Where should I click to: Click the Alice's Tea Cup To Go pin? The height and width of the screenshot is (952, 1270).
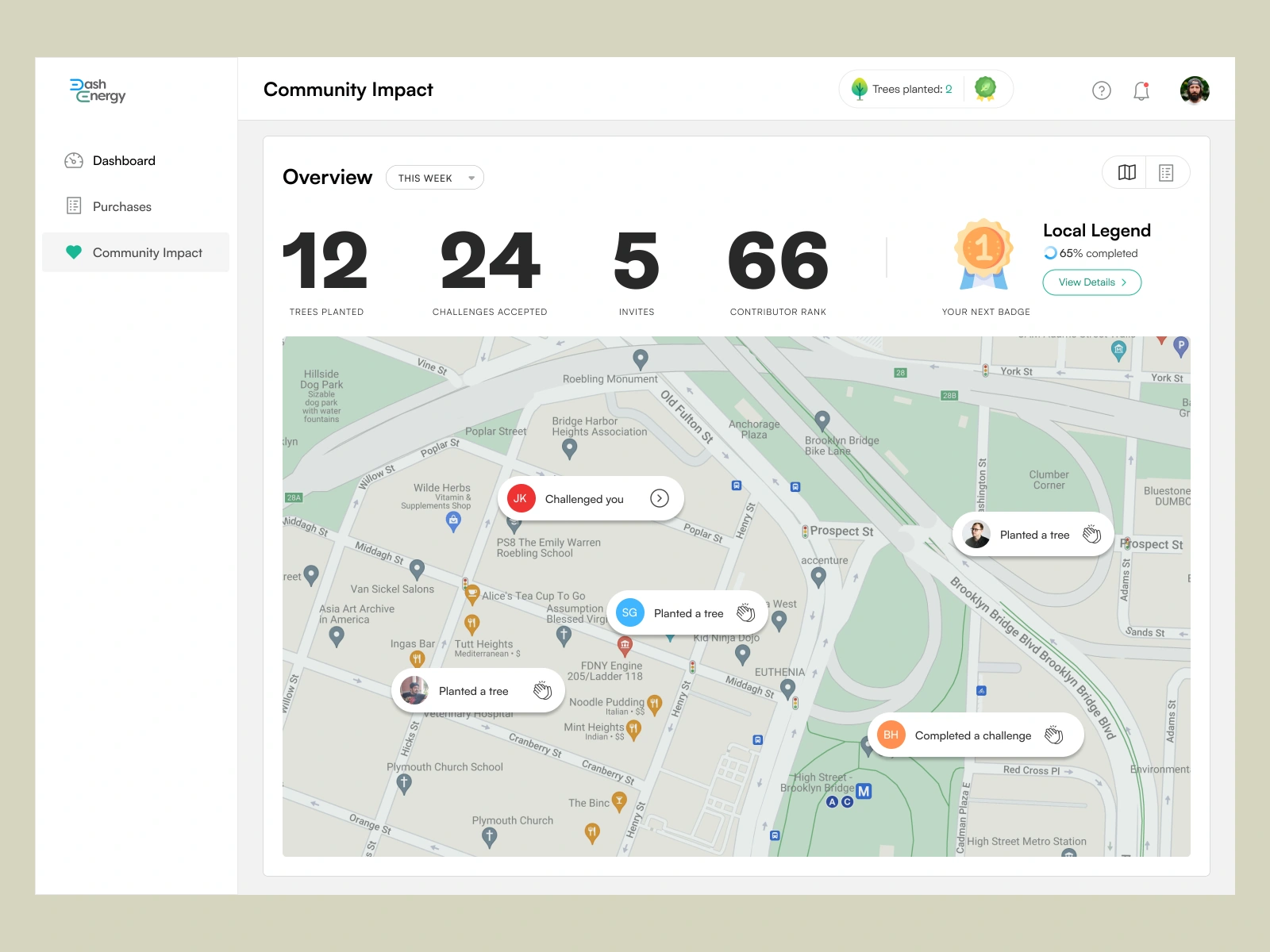click(471, 595)
